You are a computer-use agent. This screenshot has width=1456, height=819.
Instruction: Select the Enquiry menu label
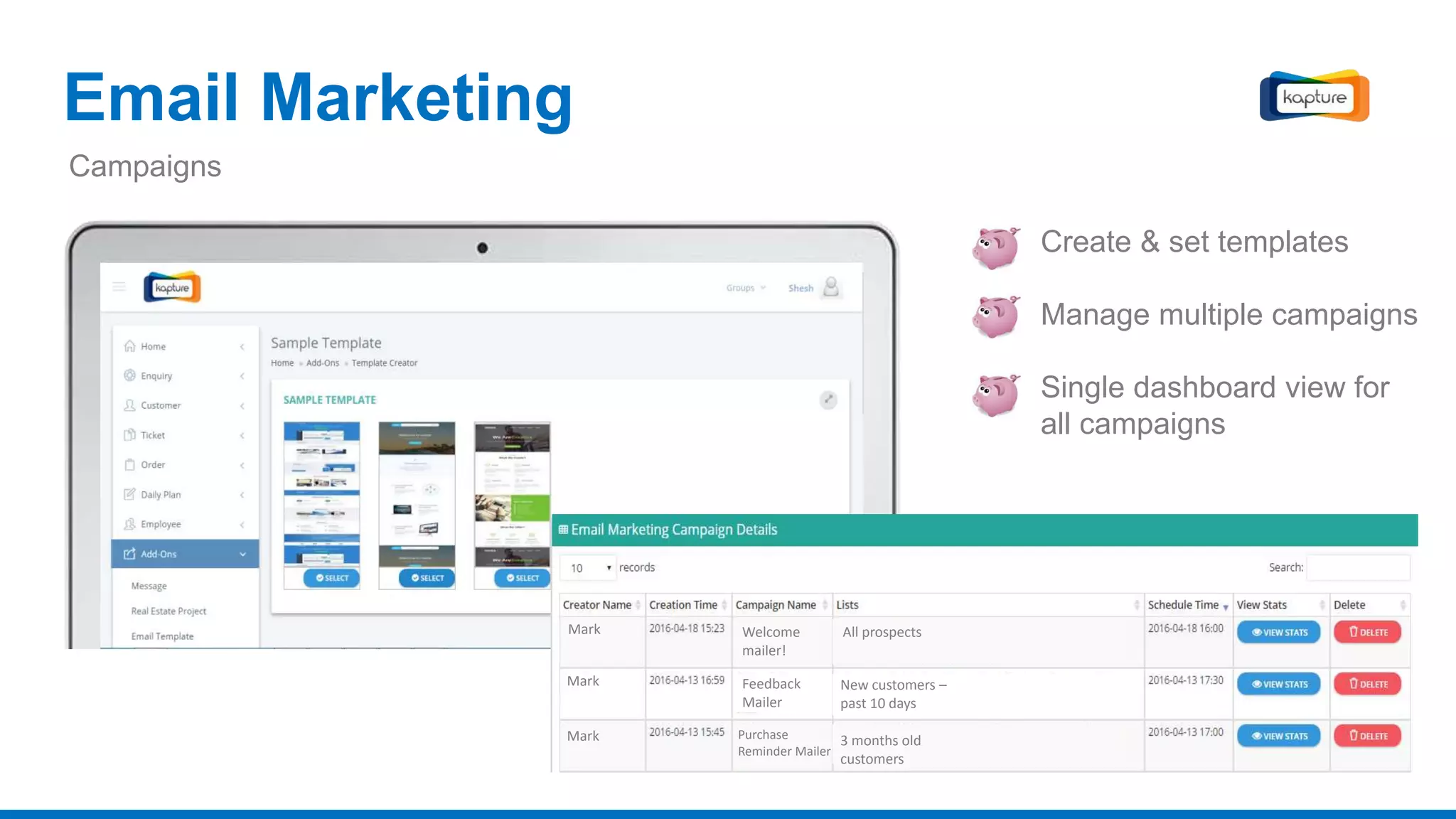156,376
